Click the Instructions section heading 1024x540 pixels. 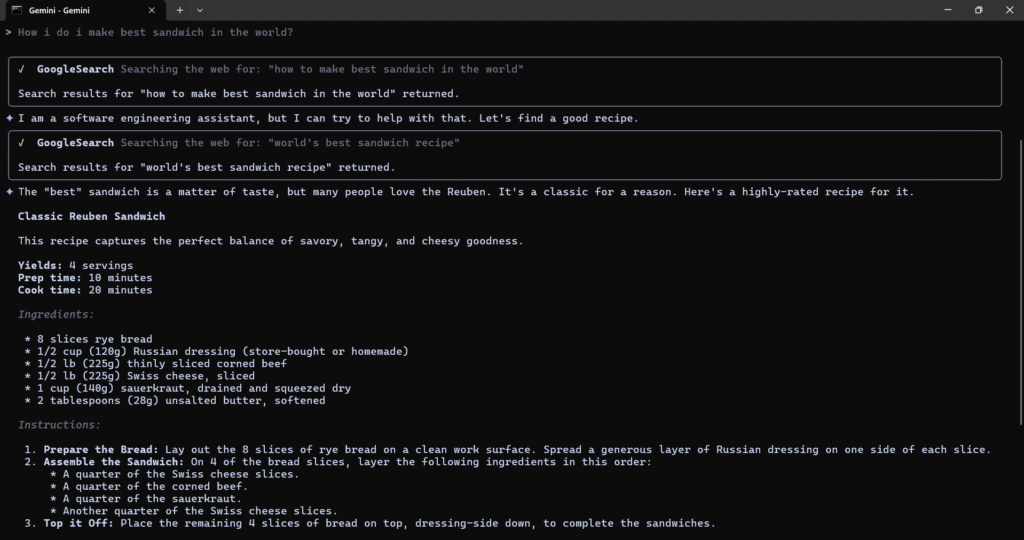click(x=59, y=425)
